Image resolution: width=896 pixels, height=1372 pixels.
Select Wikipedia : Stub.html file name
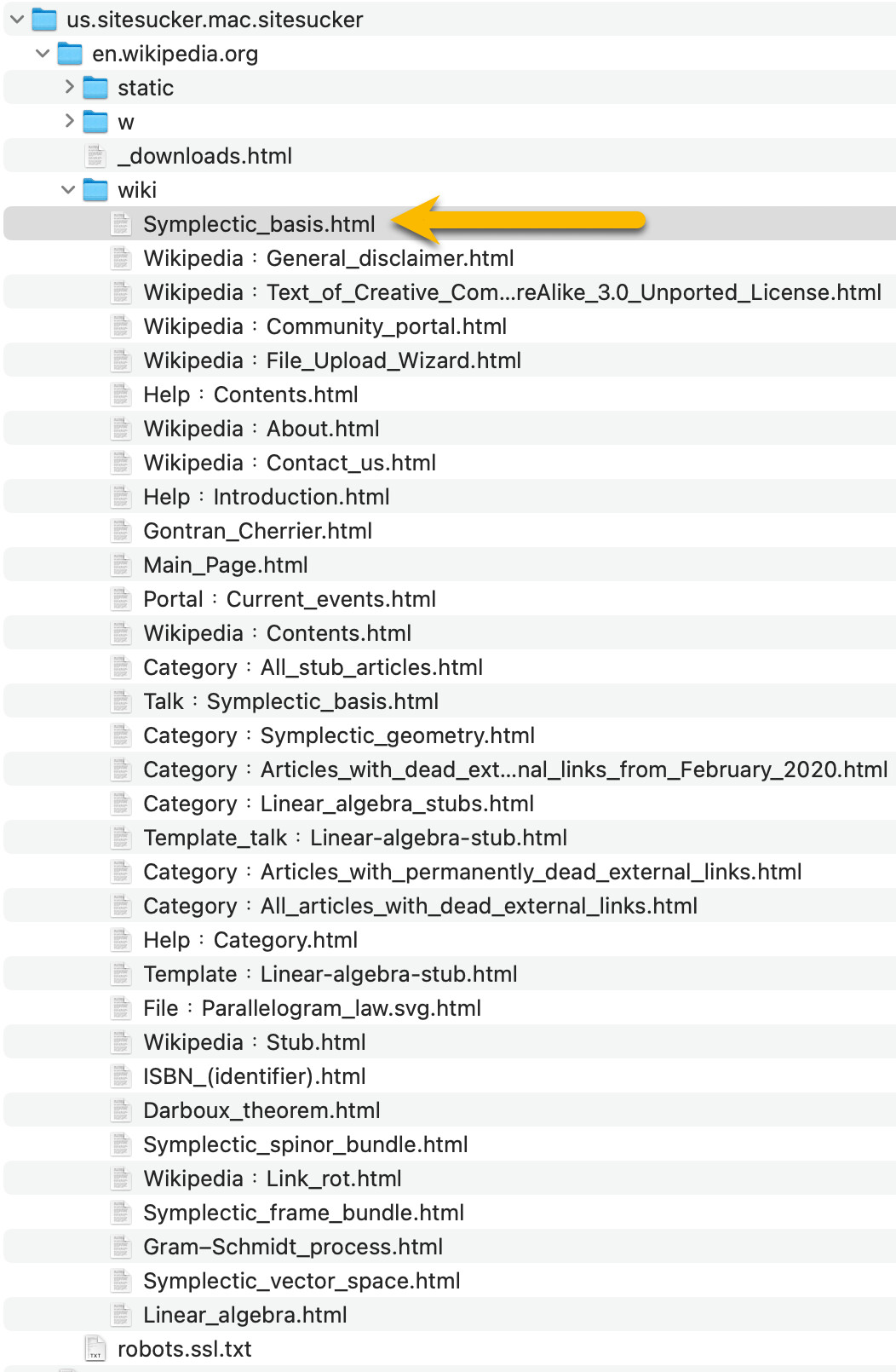(255, 1042)
